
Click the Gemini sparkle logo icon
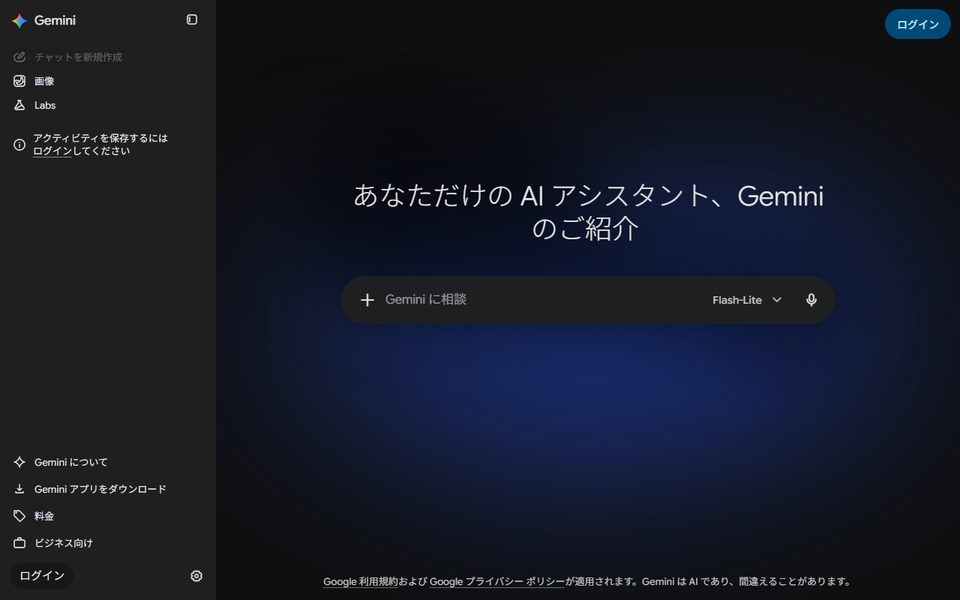click(19, 20)
